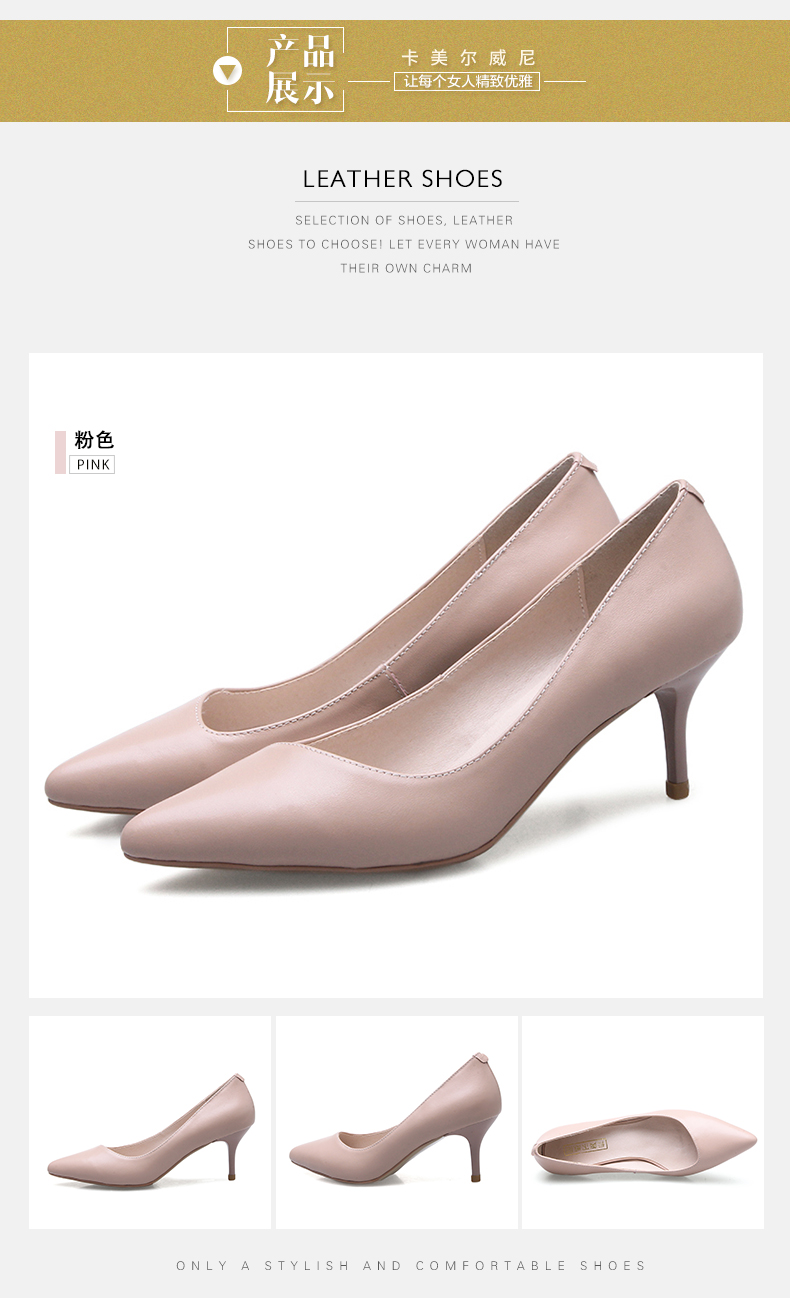
Task: Click the "THEIR OWN CHARM" text line
Action: tap(406, 268)
